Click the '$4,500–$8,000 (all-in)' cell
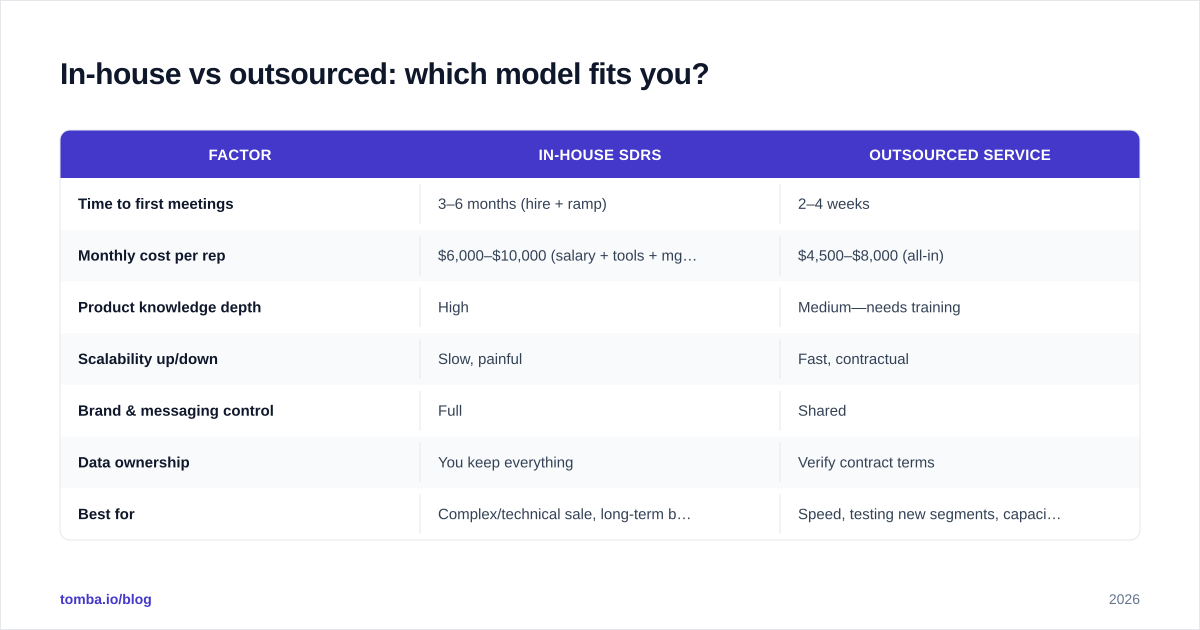1200x630 pixels. pos(960,256)
